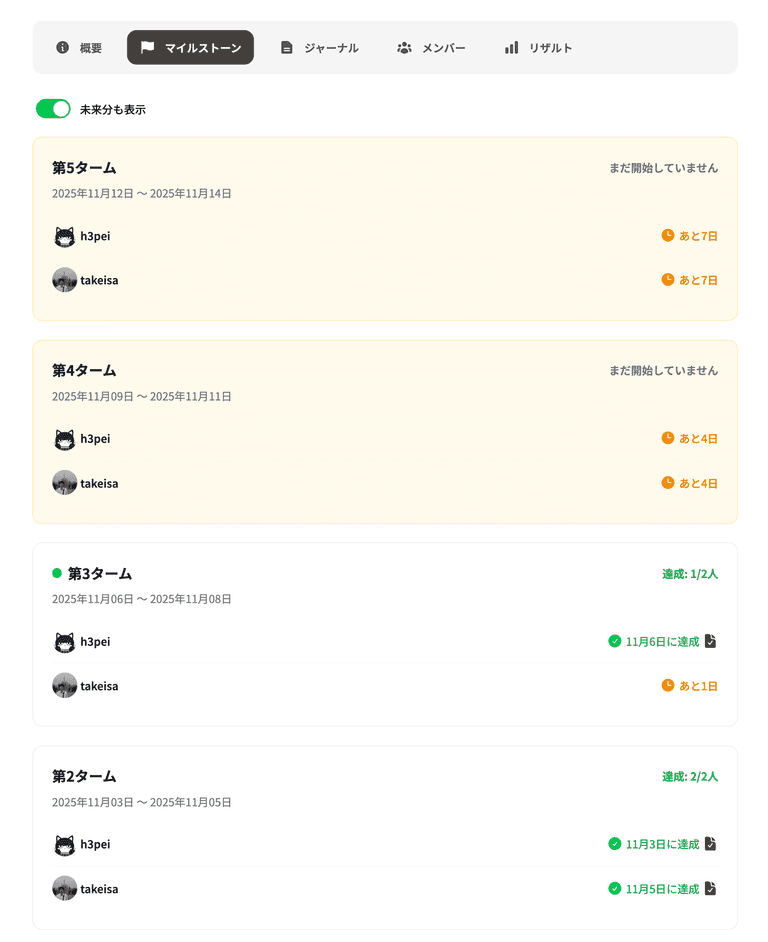
Task: Click the flag icon on the マイルストーン tab
Action: 148,47
